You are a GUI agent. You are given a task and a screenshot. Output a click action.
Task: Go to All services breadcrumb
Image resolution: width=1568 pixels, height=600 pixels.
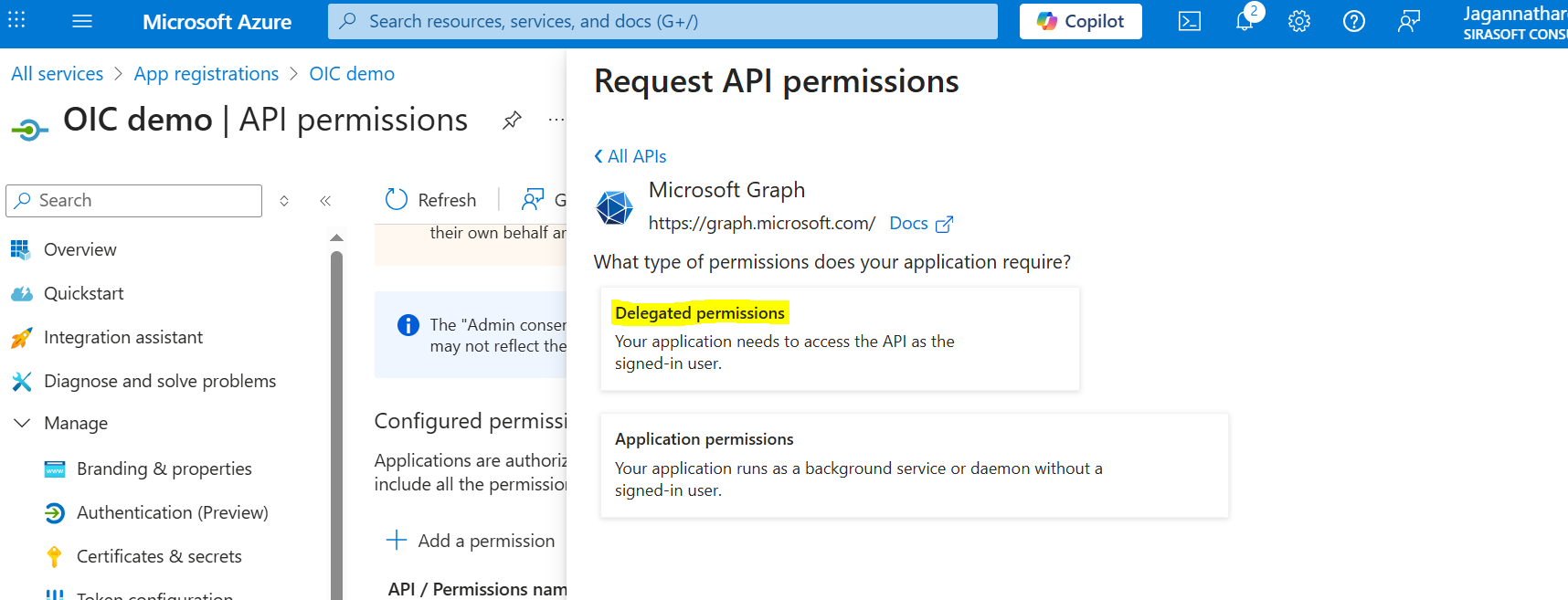[x=57, y=74]
